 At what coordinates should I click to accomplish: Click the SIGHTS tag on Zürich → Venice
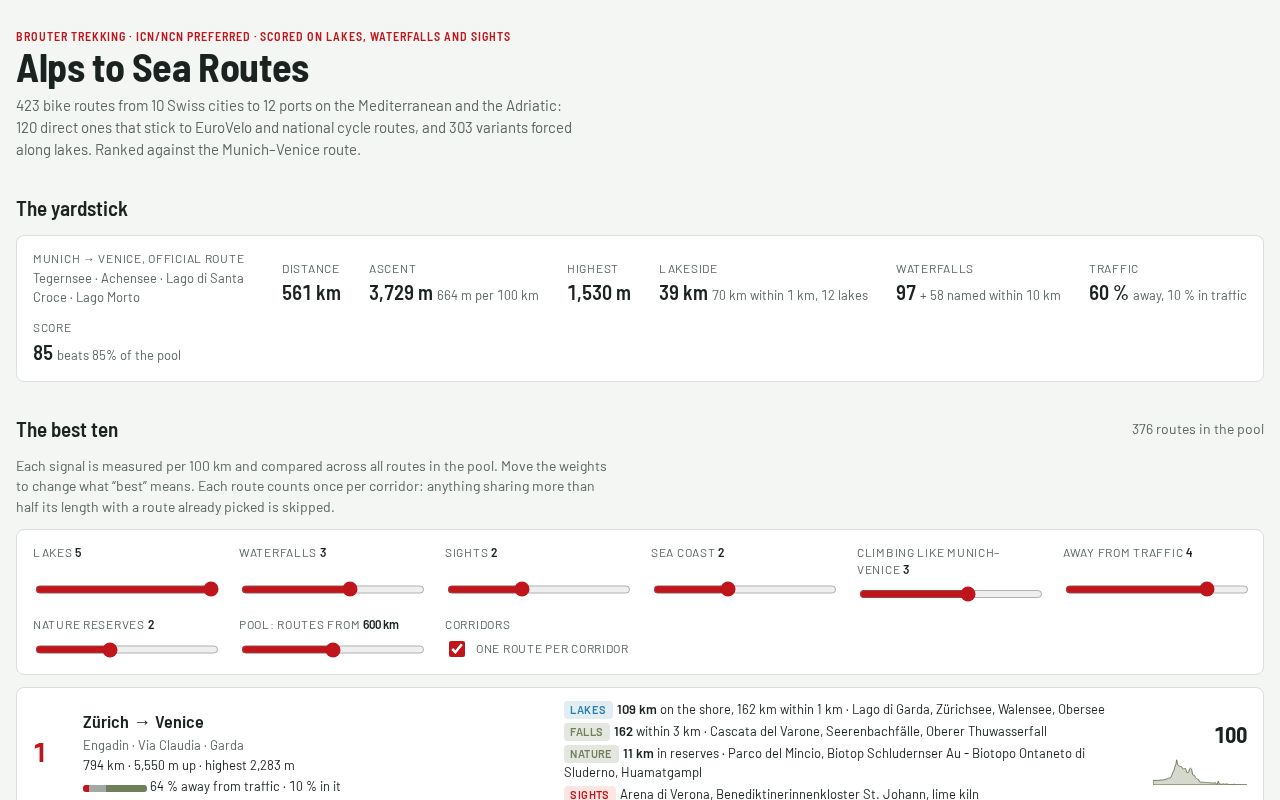tap(590, 794)
